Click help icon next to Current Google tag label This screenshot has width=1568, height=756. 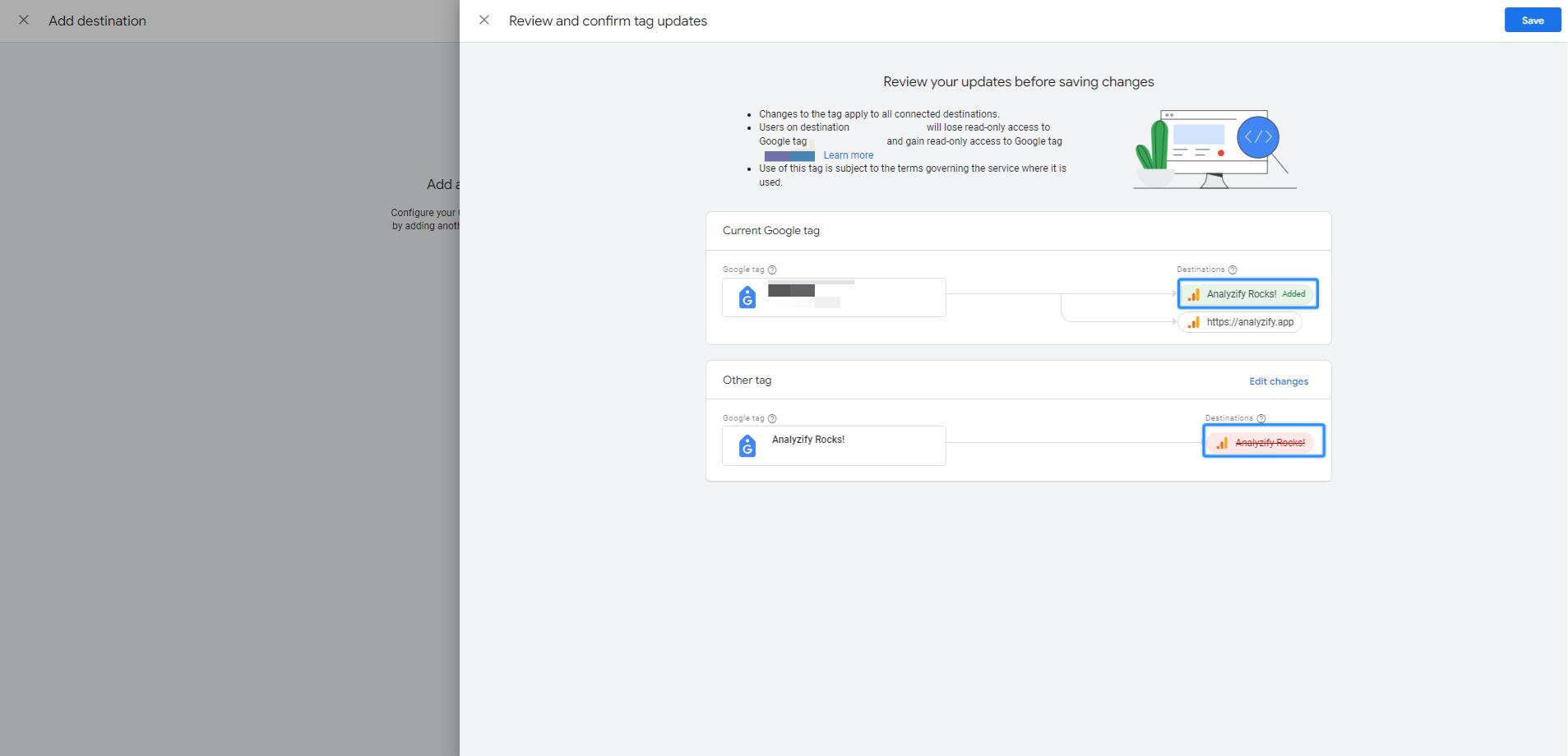click(772, 270)
